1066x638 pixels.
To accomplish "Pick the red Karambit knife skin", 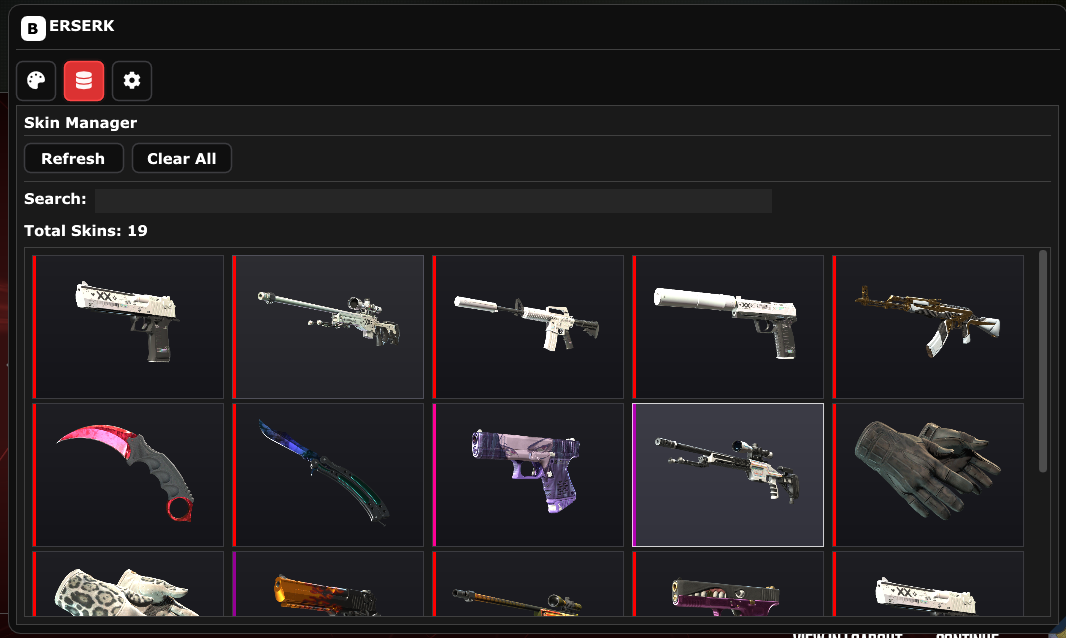I will [x=128, y=475].
